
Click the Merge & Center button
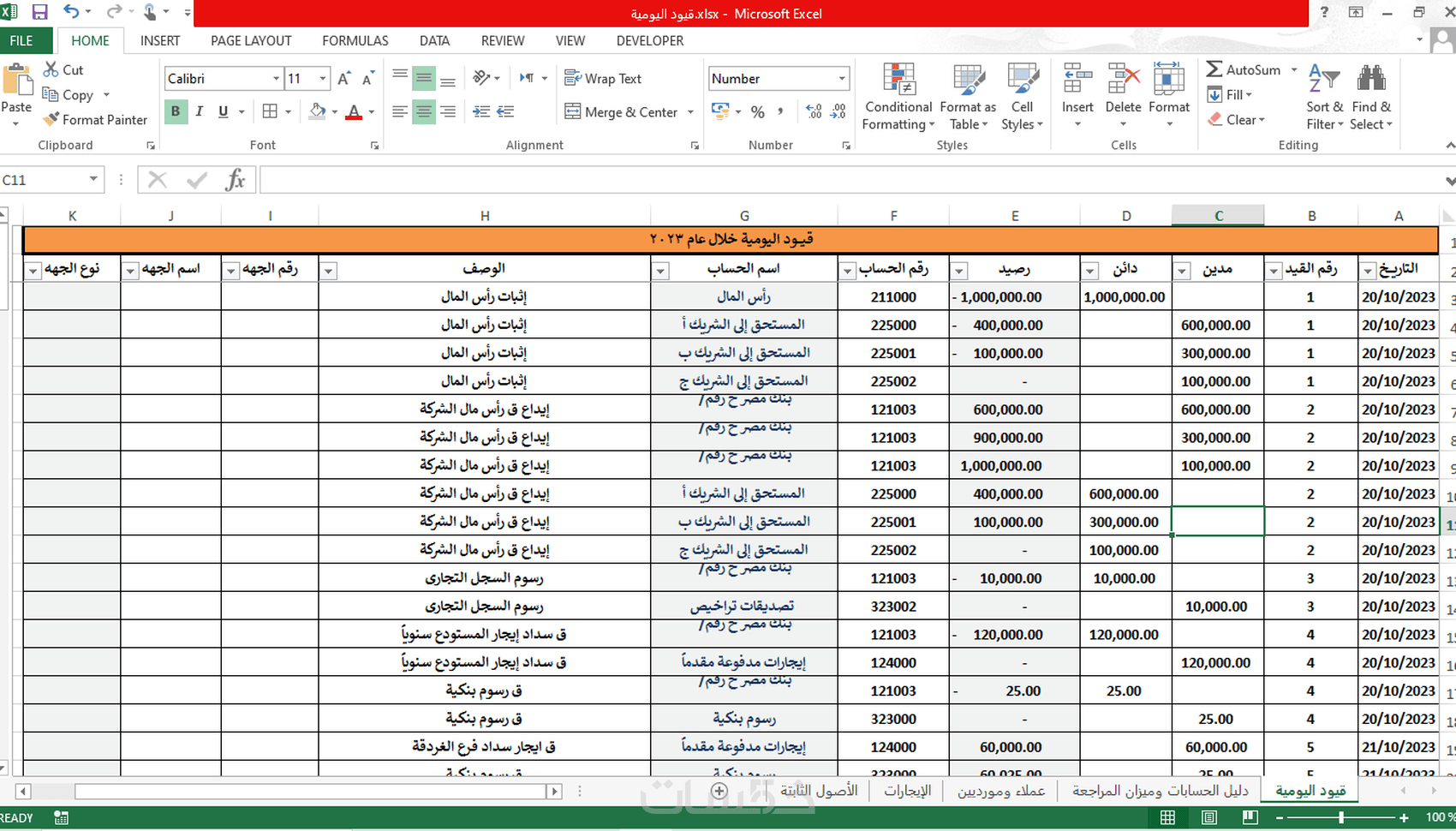[x=622, y=112]
